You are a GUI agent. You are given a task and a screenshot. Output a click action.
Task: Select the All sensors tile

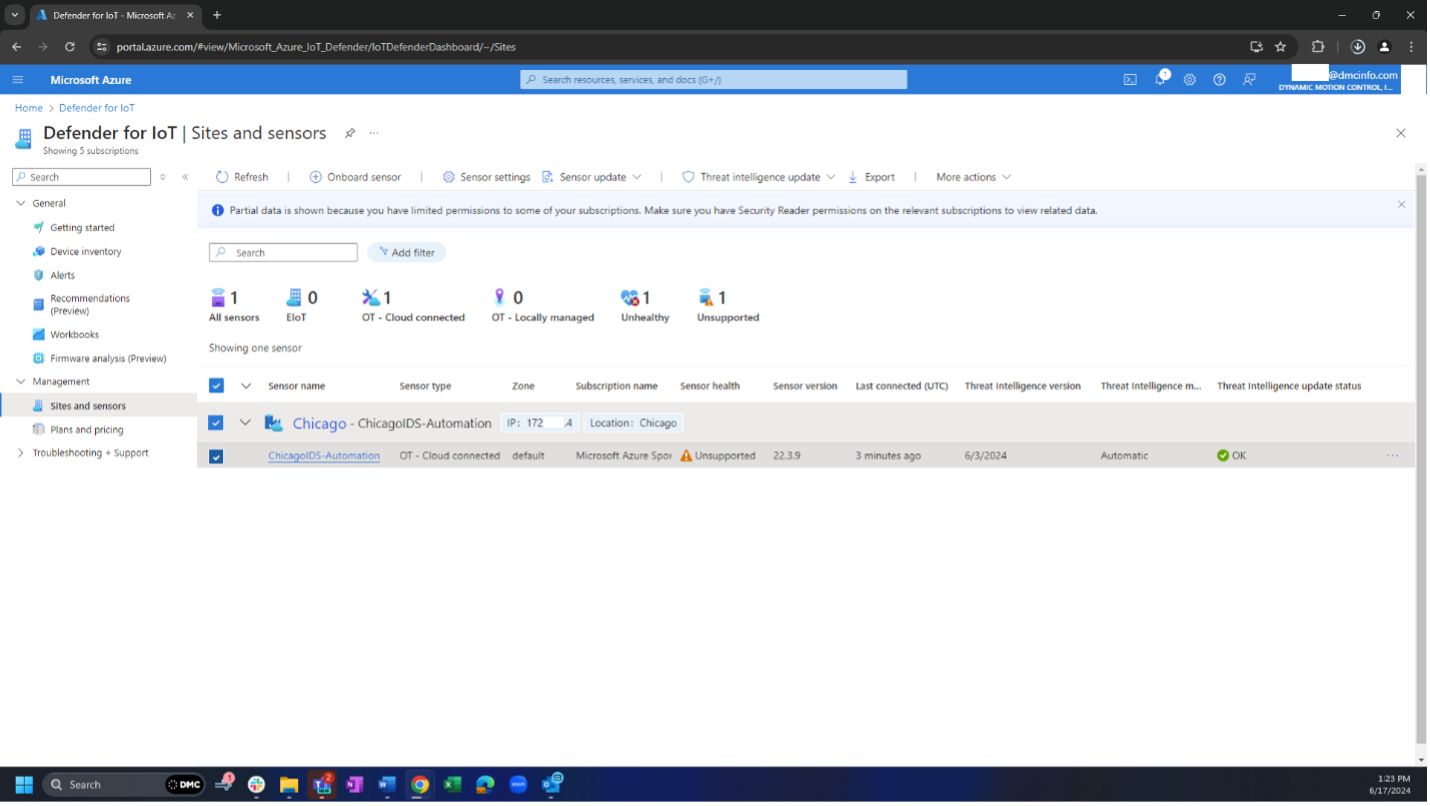pyautogui.click(x=234, y=306)
